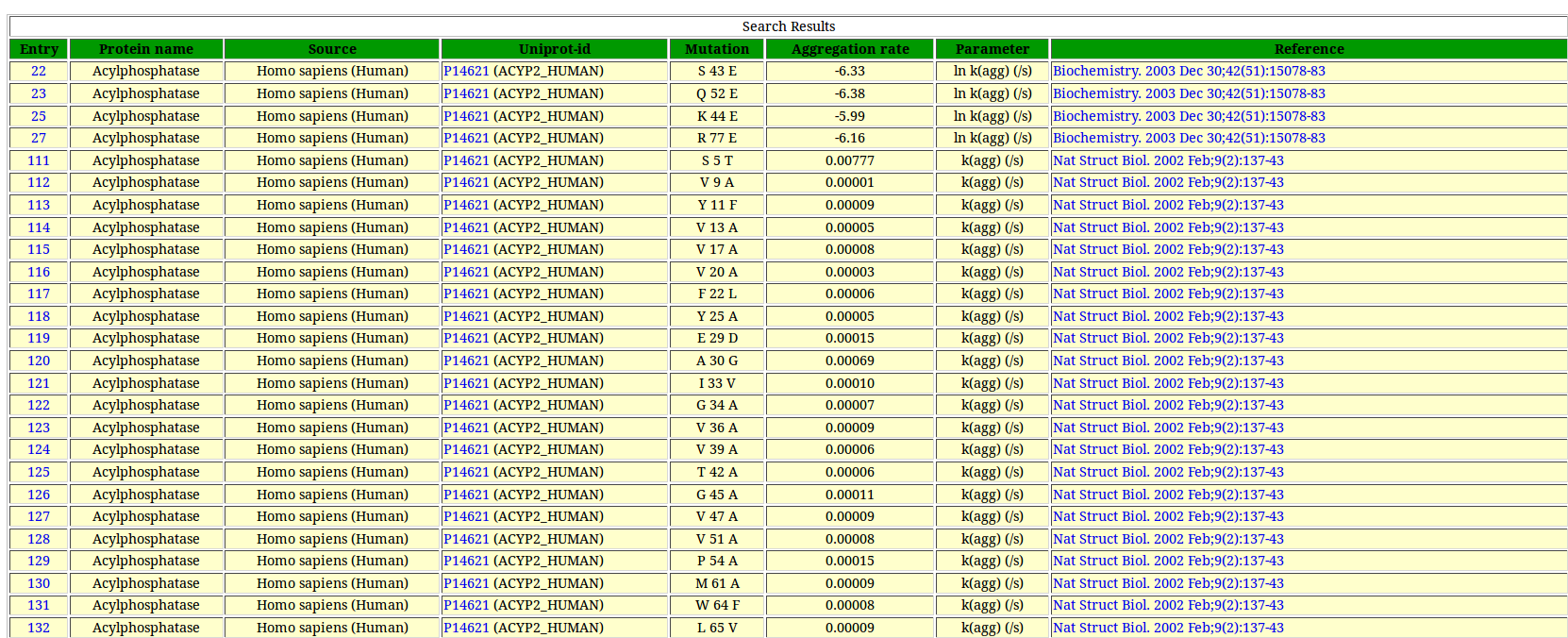
Task: Open entry 122 link
Action: 39,405
